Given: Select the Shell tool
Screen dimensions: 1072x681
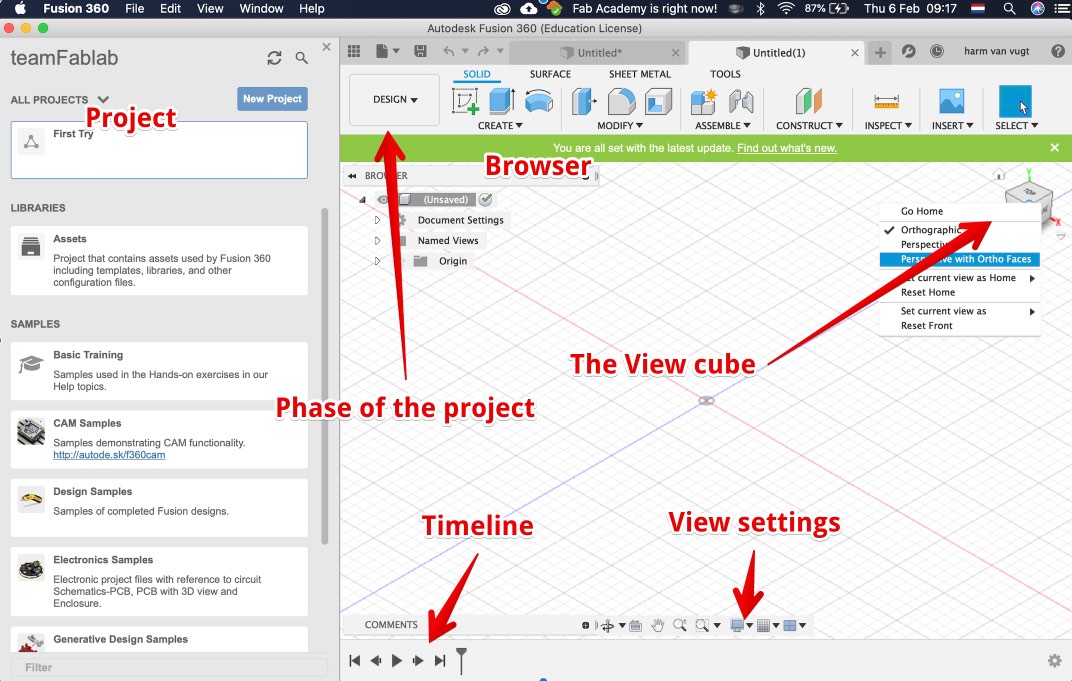Looking at the screenshot, I should click(658, 101).
